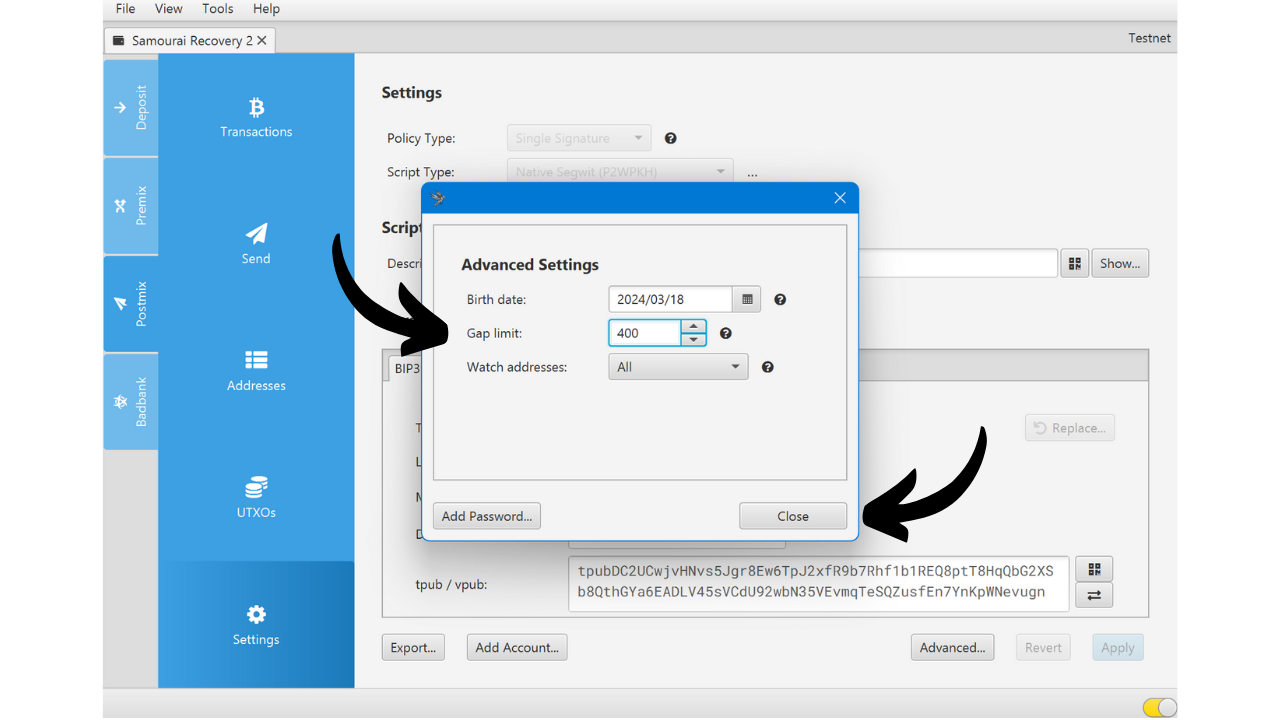The image size is (1280, 720).
Task: Click Close in Advanced Settings dialog
Action: click(x=793, y=516)
